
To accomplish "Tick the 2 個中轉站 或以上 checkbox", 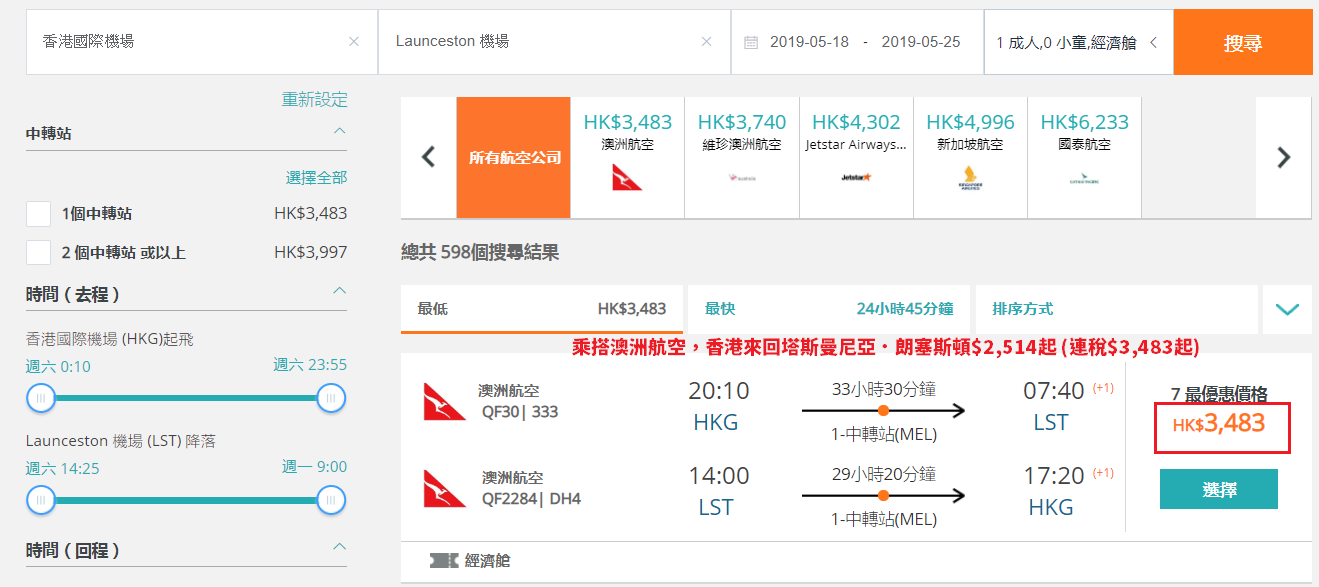I will [x=38, y=252].
